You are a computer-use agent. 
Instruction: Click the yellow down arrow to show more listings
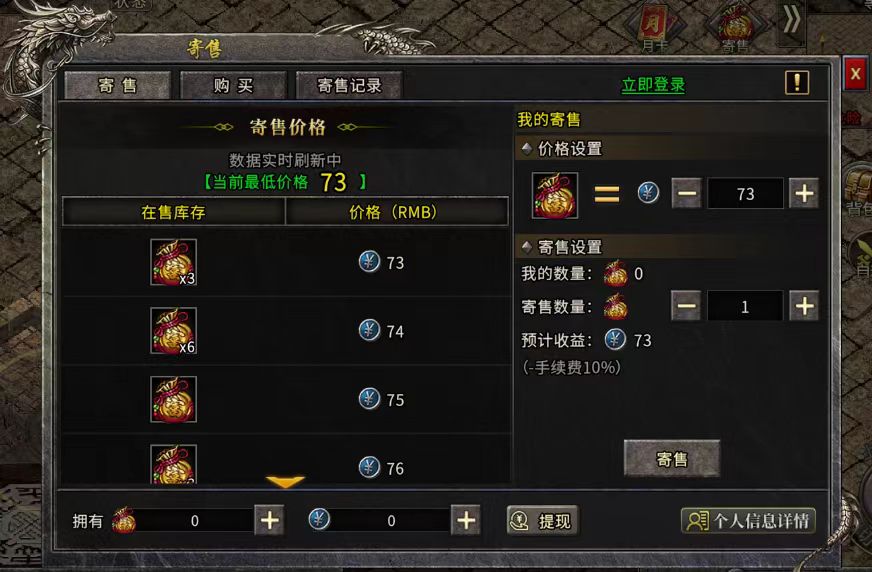point(285,481)
